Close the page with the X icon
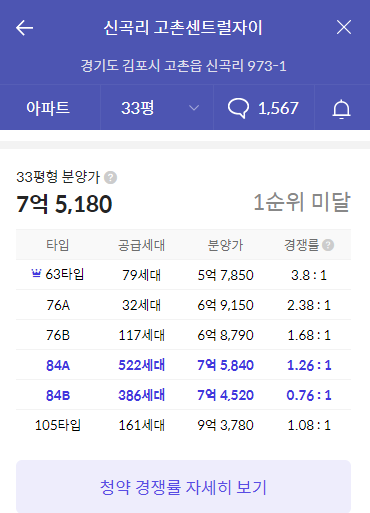Image resolution: width=370 pixels, height=513 pixels. point(344,27)
